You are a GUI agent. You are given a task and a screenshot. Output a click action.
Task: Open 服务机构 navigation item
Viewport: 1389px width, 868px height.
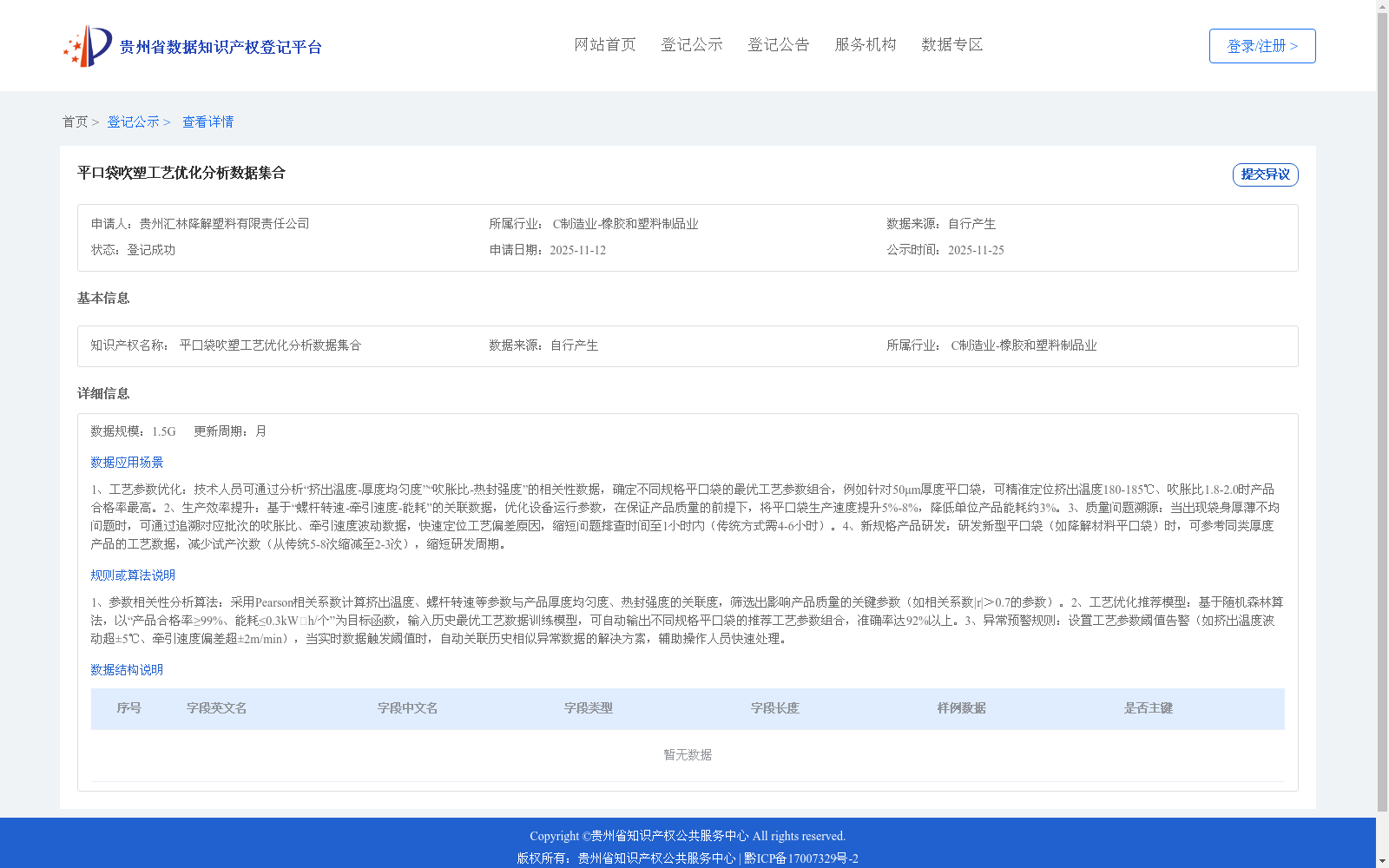tap(866, 44)
